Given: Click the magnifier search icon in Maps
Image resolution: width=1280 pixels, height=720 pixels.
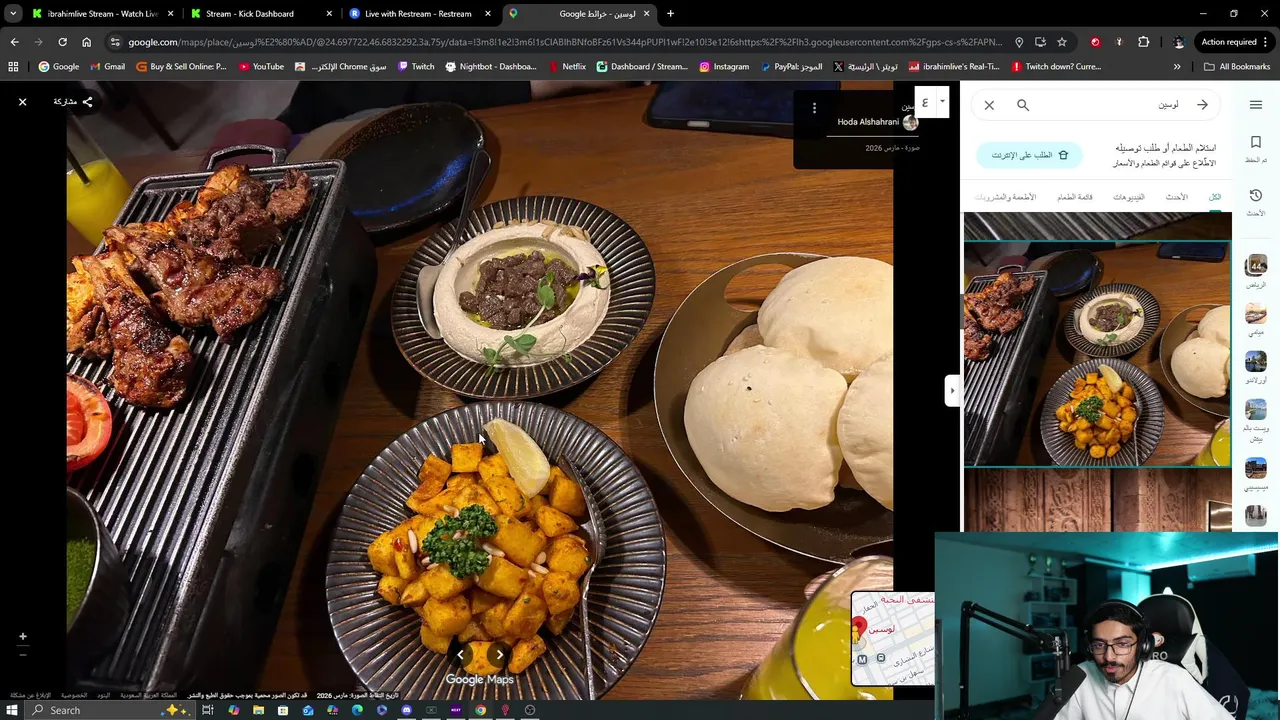Looking at the screenshot, I should tap(1023, 105).
